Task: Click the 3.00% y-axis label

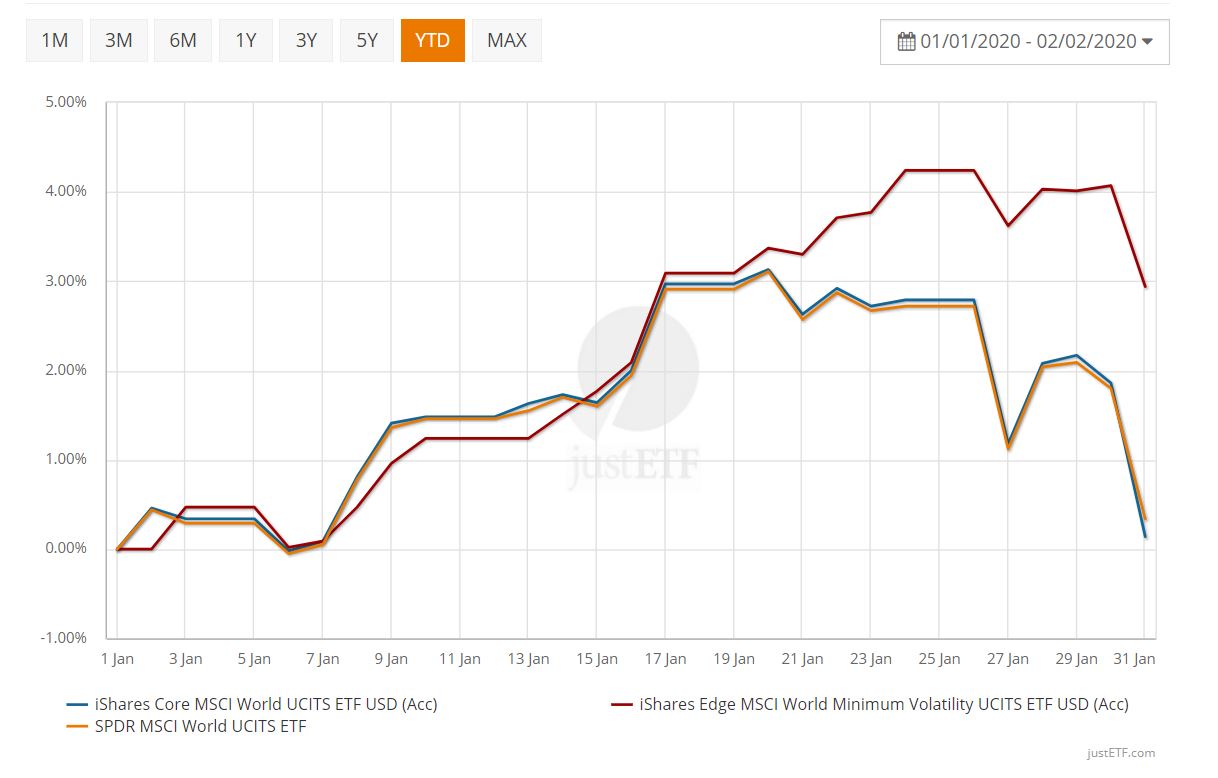Action: pyautogui.click(x=66, y=281)
